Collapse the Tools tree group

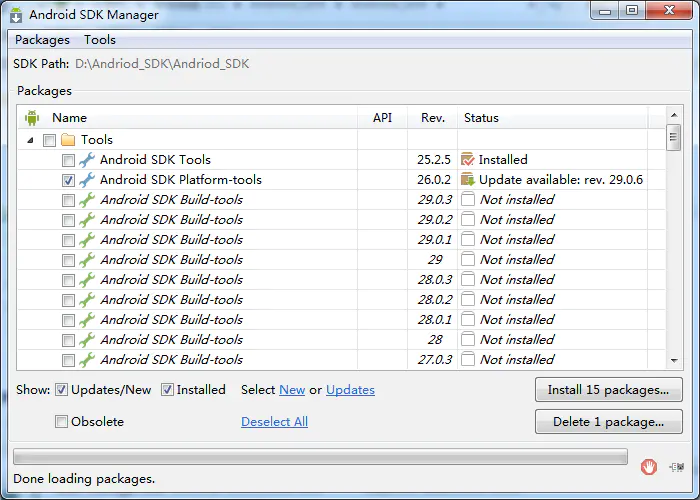click(30, 140)
